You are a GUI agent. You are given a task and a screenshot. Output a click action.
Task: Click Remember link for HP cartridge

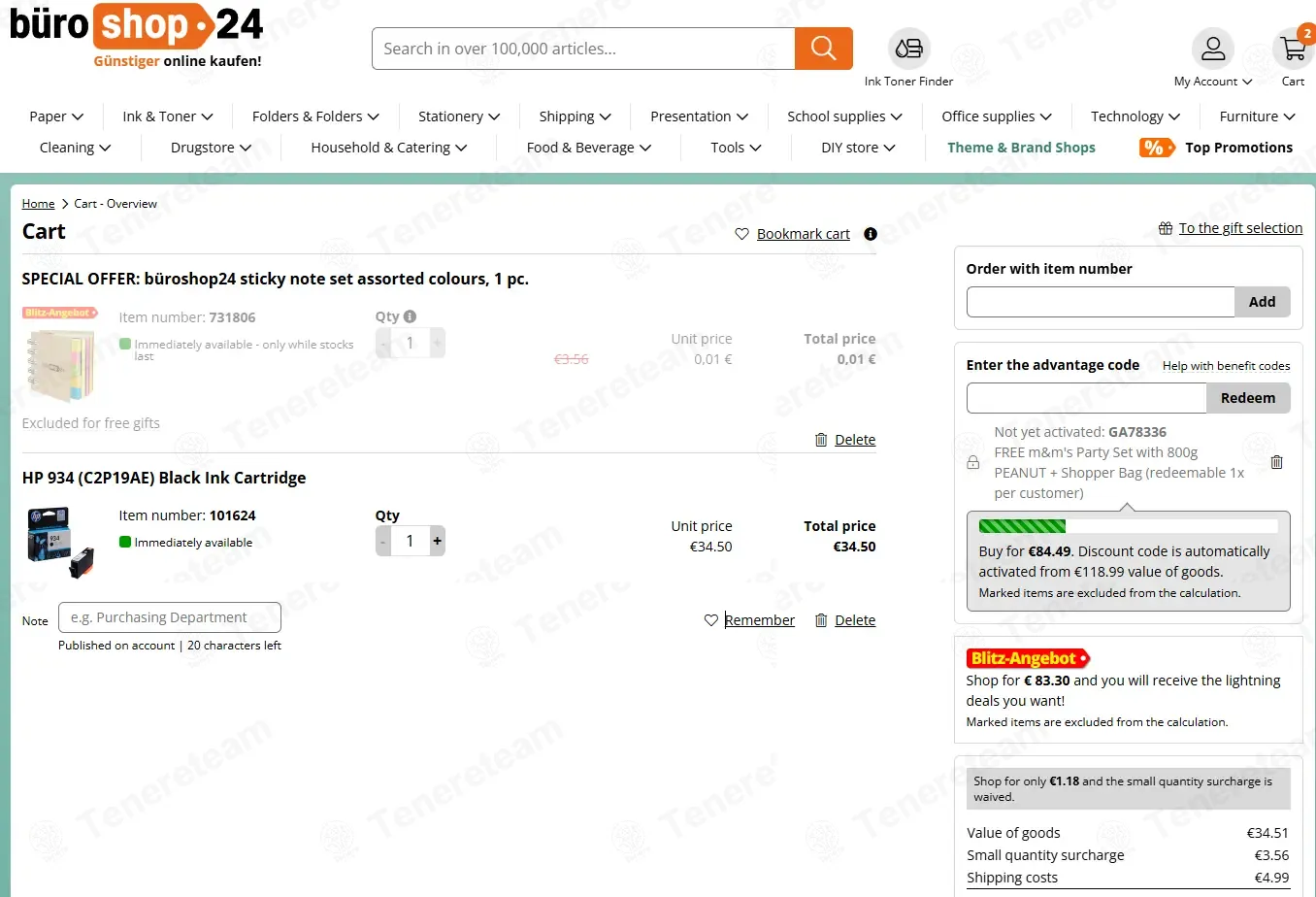pos(760,620)
